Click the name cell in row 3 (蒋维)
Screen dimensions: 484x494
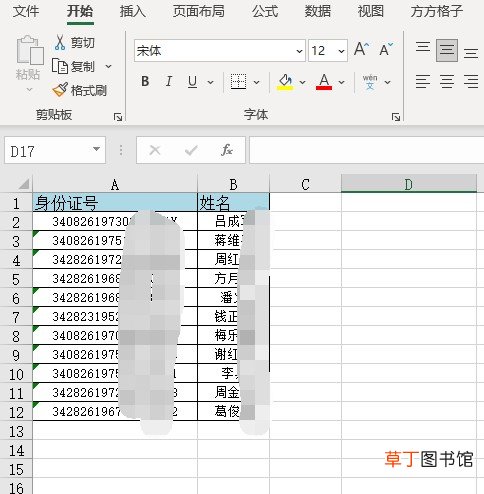tap(233, 240)
